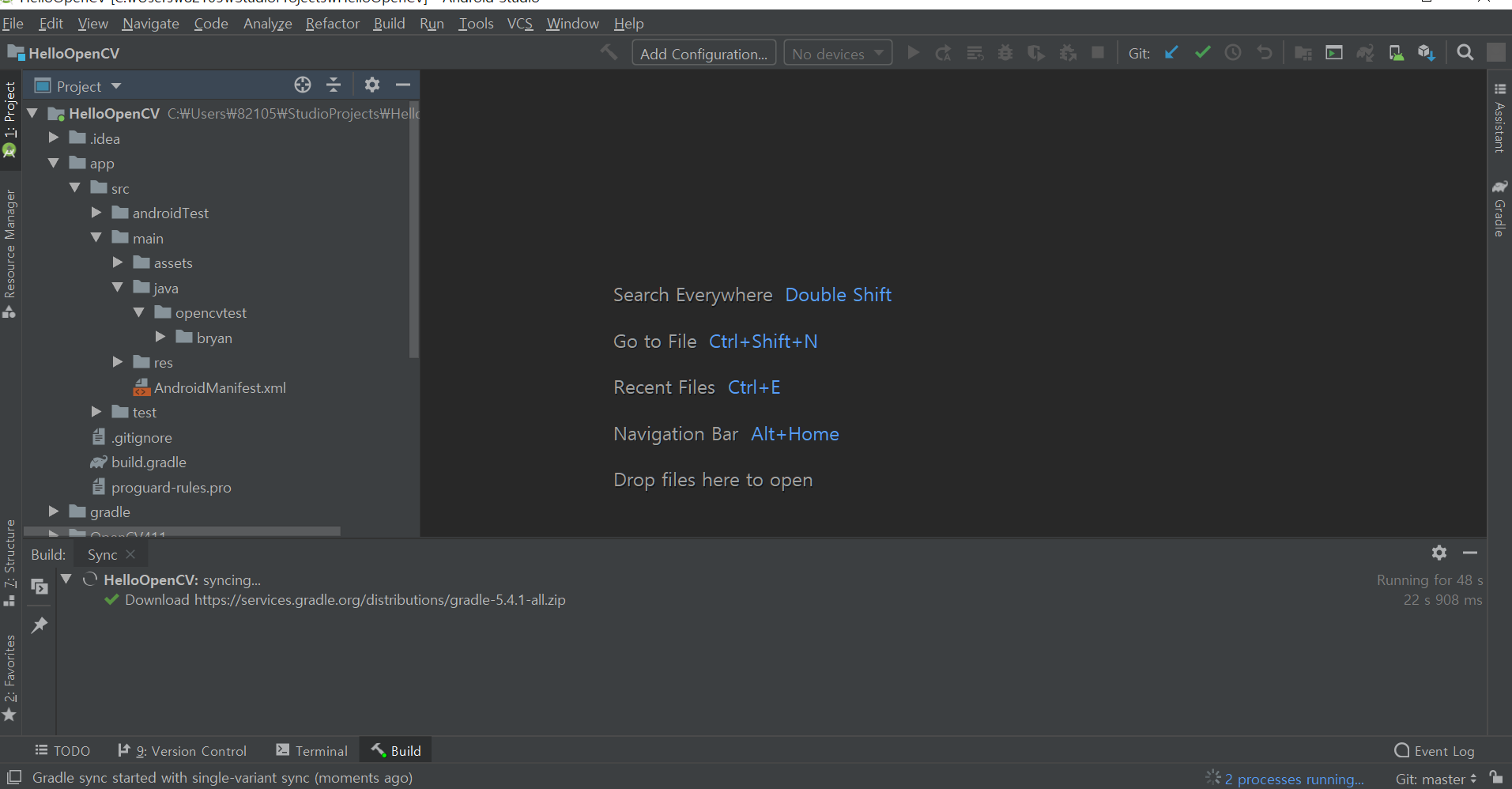Open the 9: Version Control tab
The width and height of the screenshot is (1512, 789).
tap(183, 750)
